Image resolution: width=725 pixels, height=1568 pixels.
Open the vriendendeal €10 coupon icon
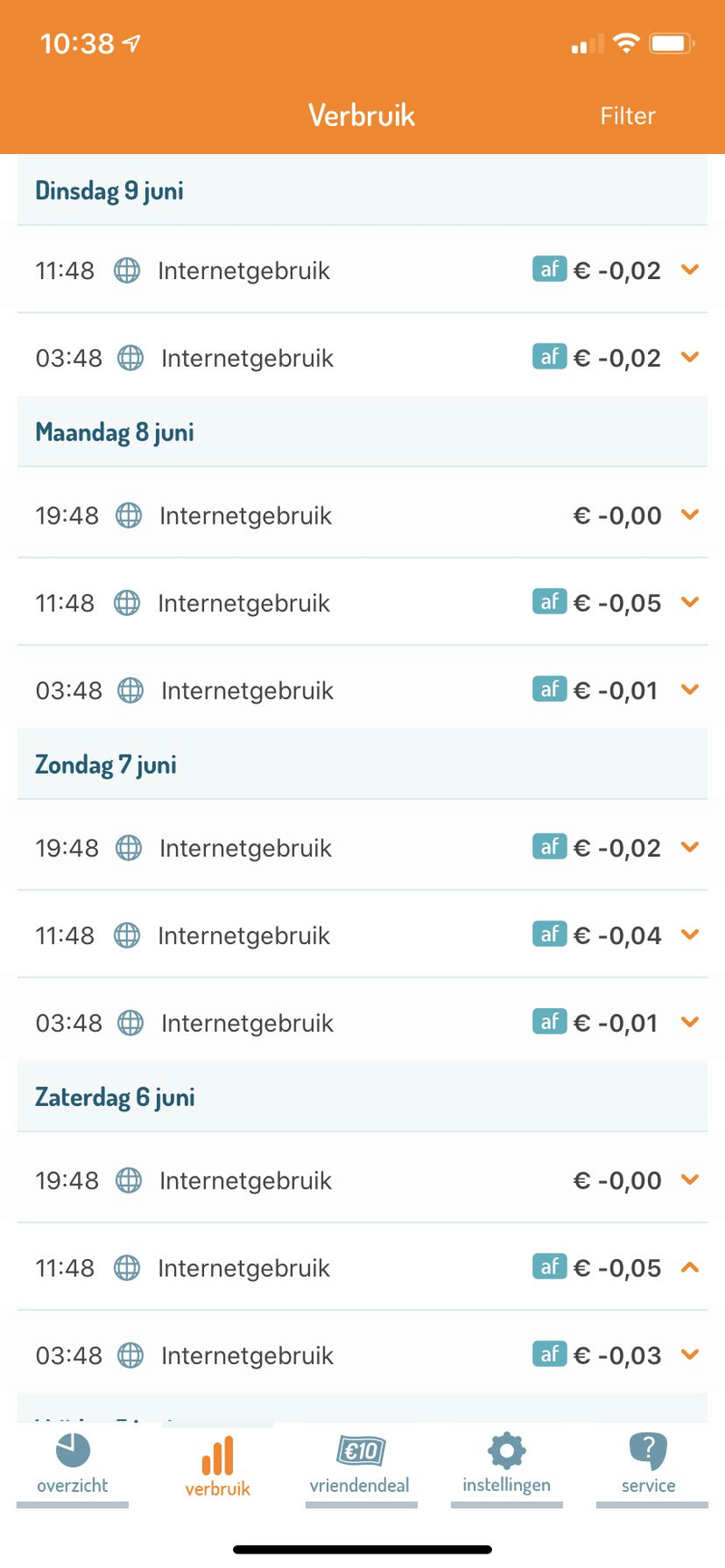click(x=361, y=1451)
